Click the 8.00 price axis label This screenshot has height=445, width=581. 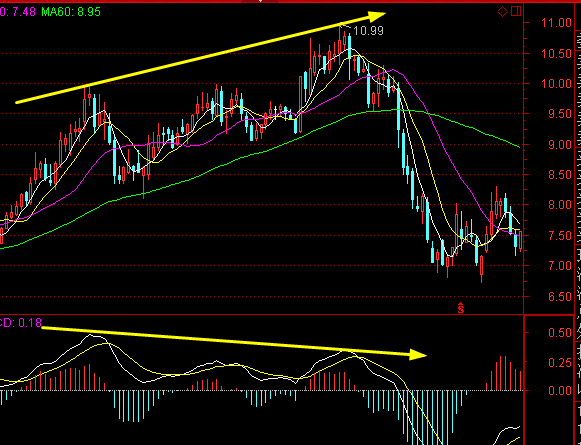click(x=559, y=205)
